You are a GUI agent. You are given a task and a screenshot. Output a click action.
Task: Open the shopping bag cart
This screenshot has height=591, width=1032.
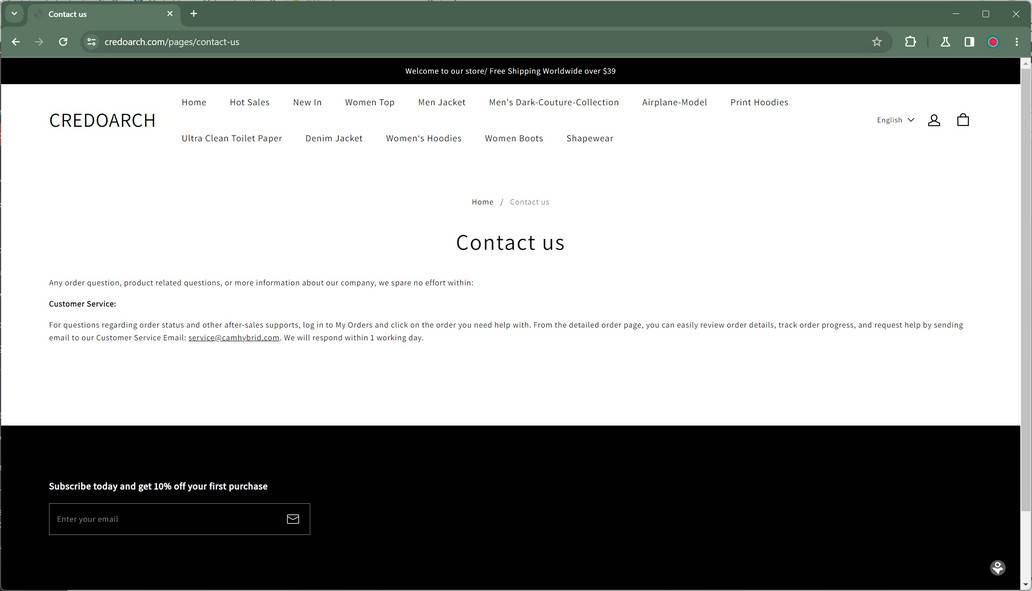[x=962, y=119]
